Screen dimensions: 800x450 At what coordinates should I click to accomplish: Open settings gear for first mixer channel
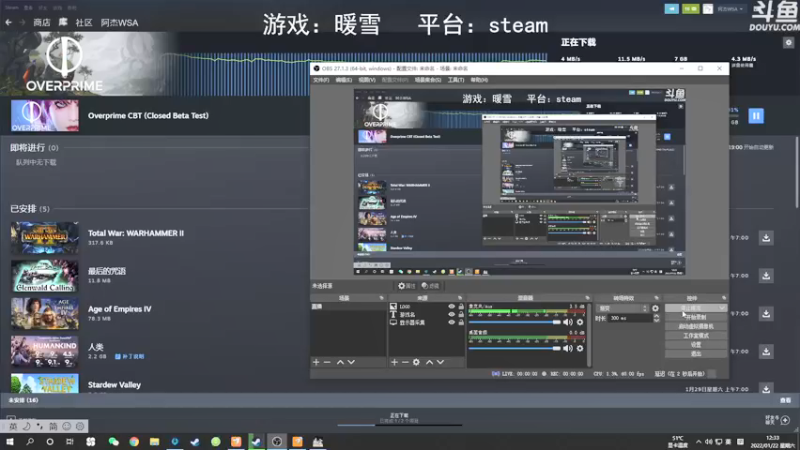pos(580,322)
